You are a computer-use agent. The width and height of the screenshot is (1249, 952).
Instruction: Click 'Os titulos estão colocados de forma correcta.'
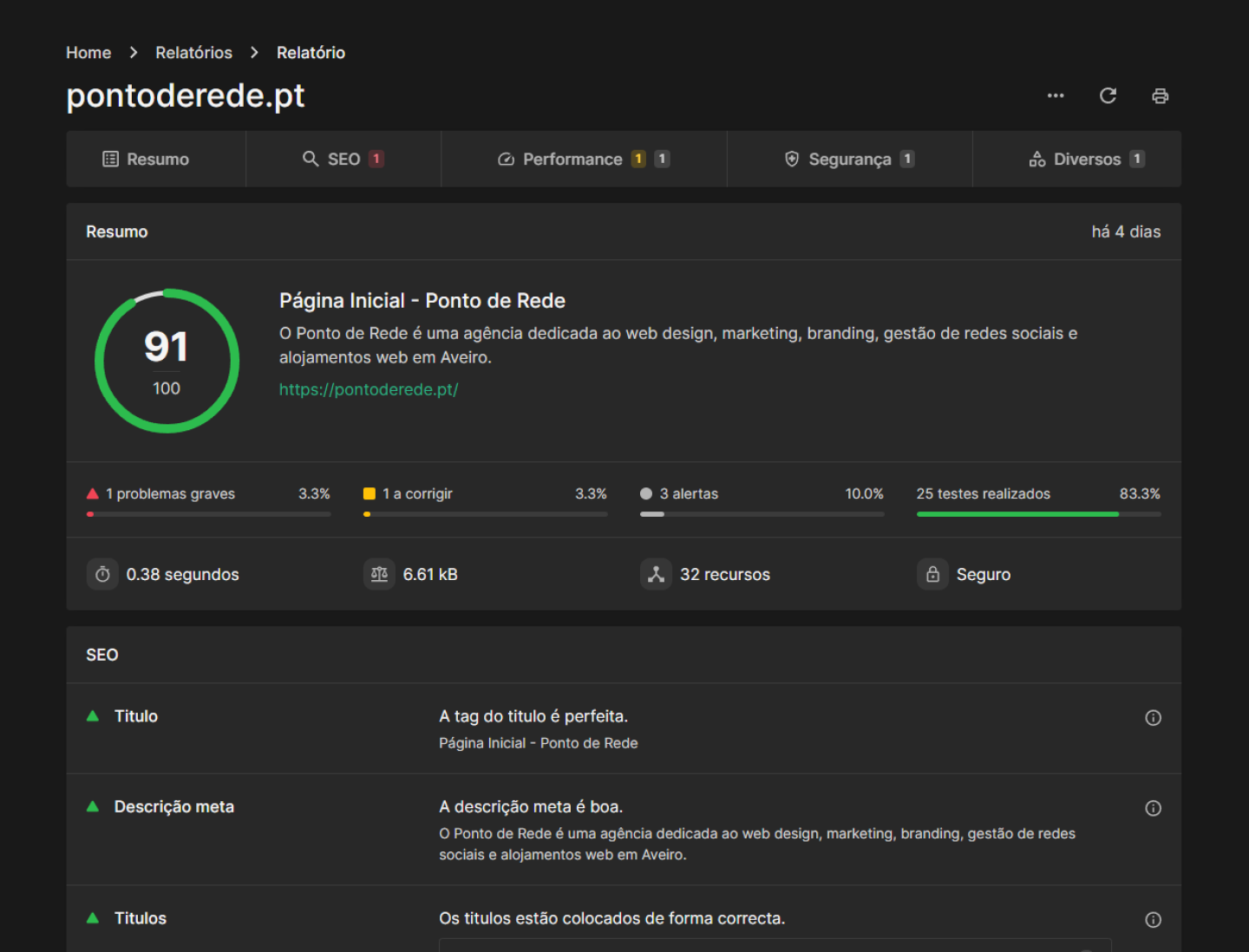pos(611,918)
